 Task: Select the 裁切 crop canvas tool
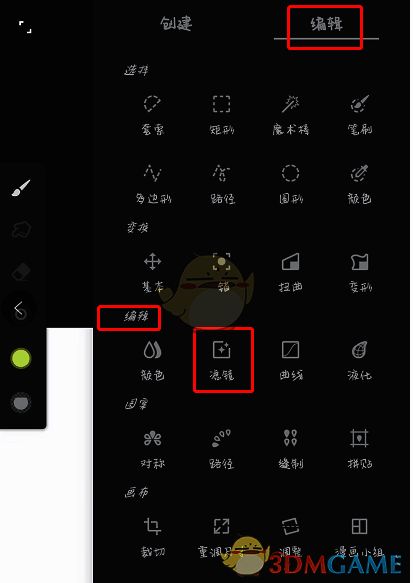pyautogui.click(x=152, y=537)
